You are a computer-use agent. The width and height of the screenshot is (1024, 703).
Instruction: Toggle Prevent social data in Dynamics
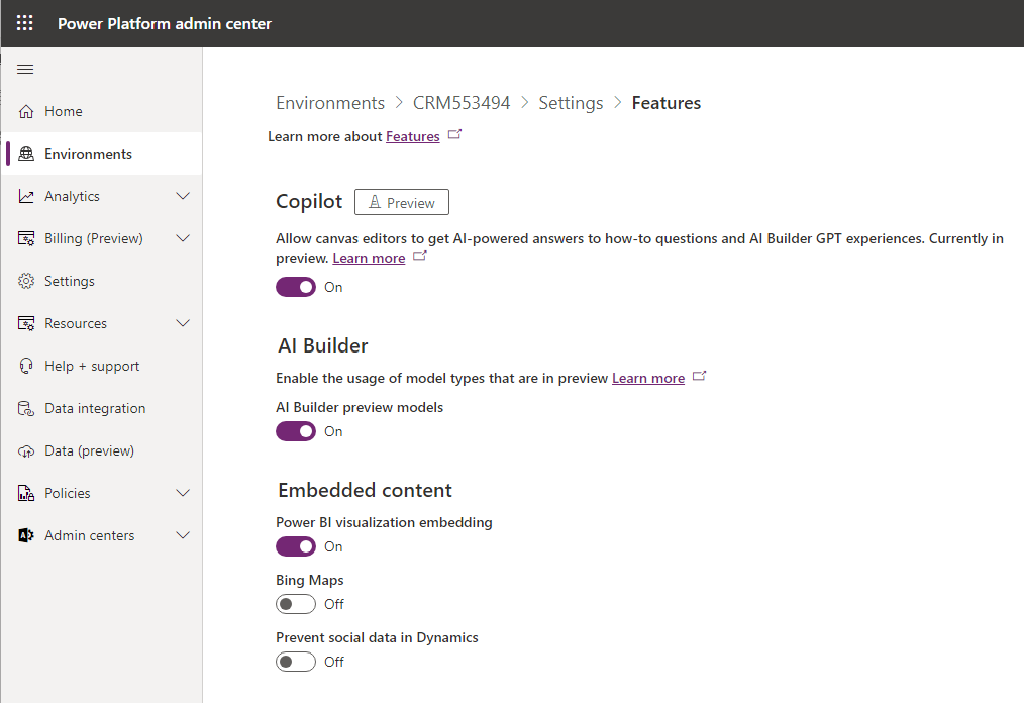coord(295,661)
